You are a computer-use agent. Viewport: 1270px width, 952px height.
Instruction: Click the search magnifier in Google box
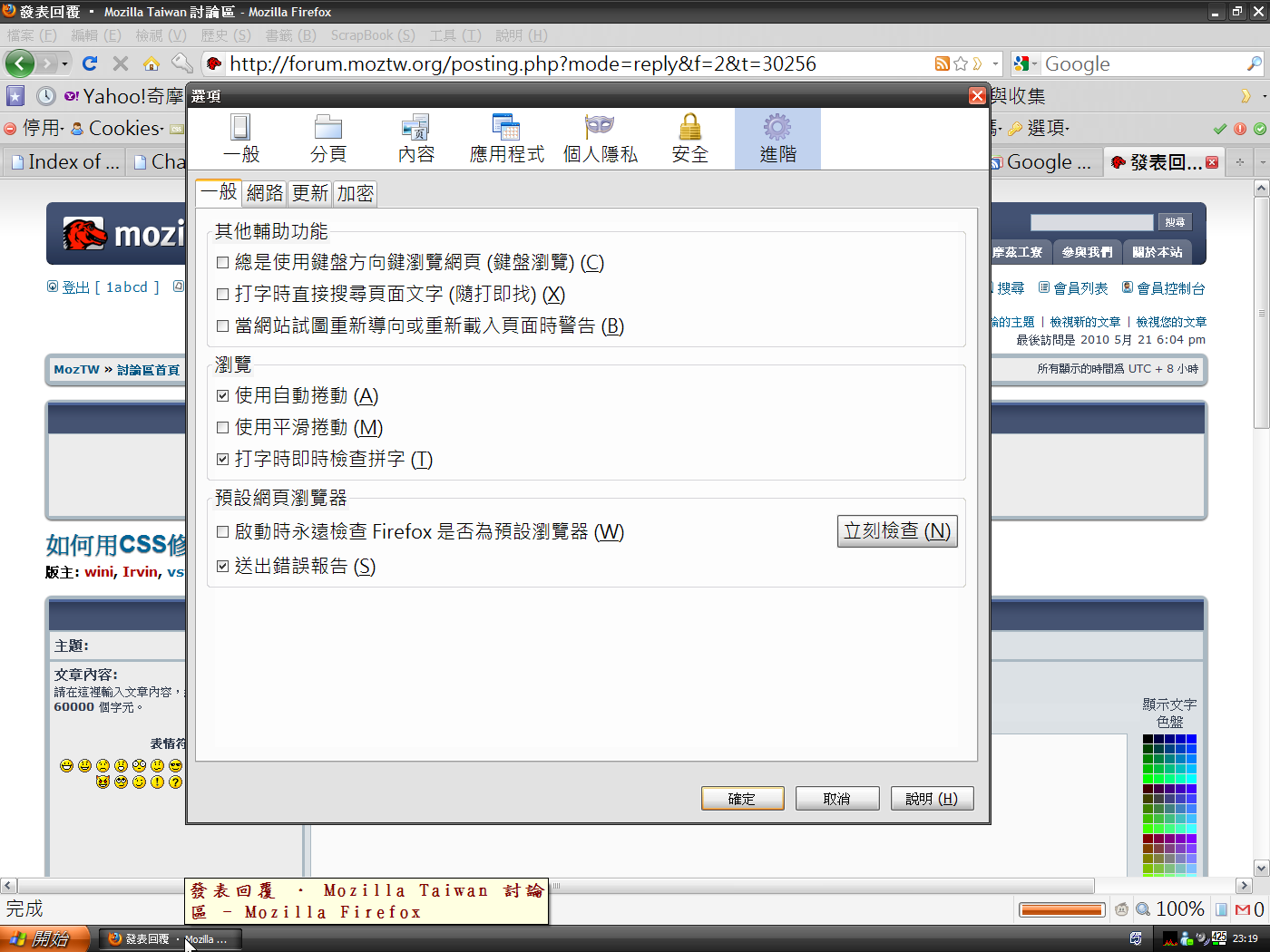coord(1254,63)
